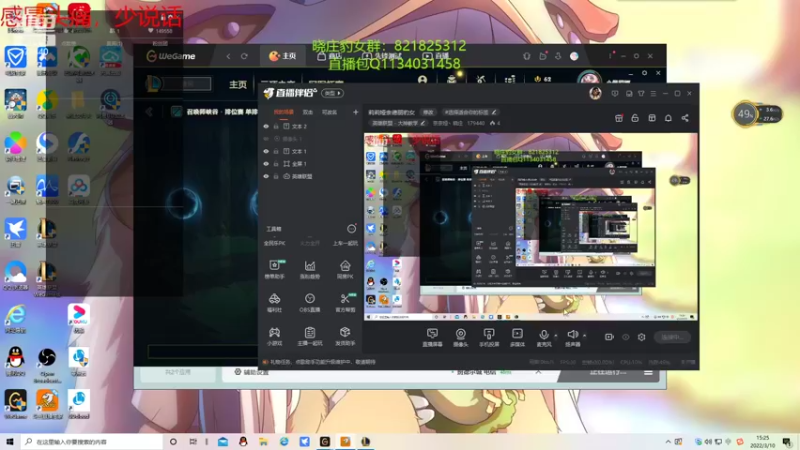Open the 同屏PK house icon tool
Viewport: 800px width, 450px height.
[x=345, y=269]
